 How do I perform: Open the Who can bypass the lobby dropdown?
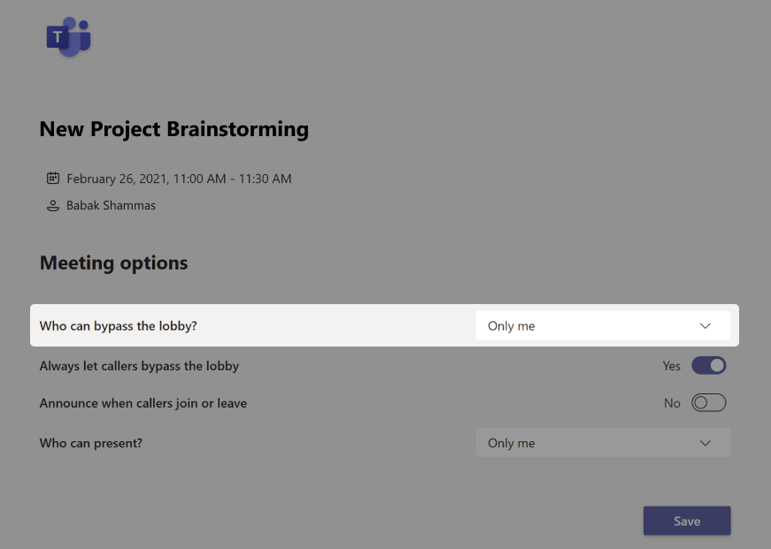[603, 325]
